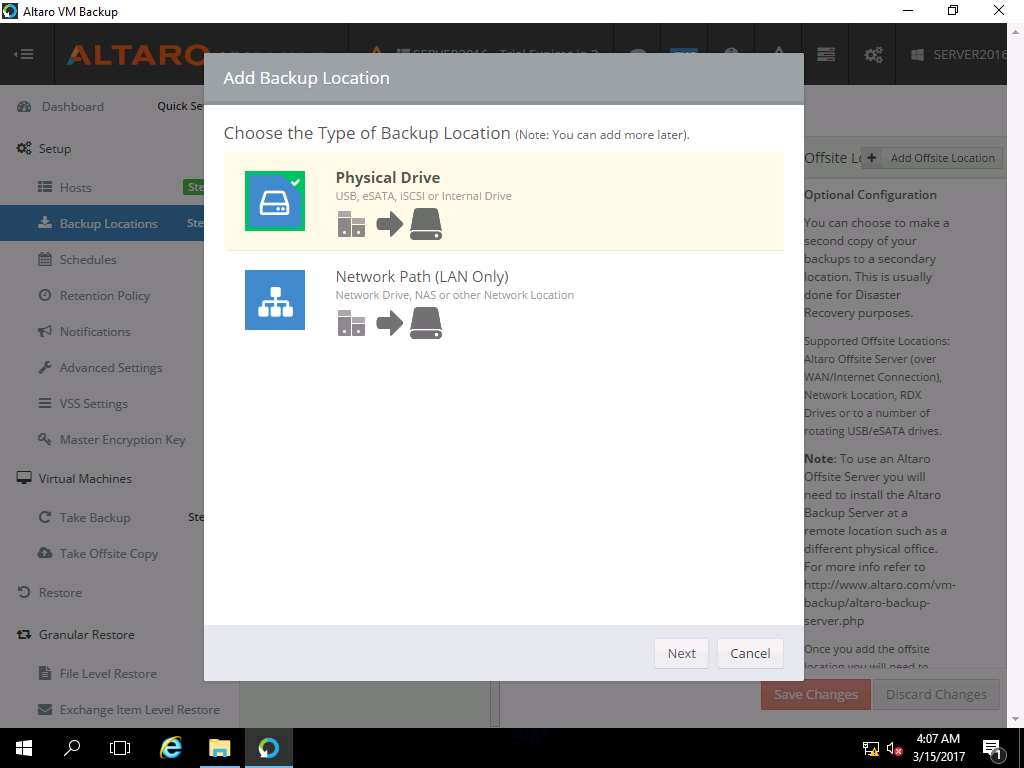Open the Restore section
1024x768 pixels.
(60, 593)
